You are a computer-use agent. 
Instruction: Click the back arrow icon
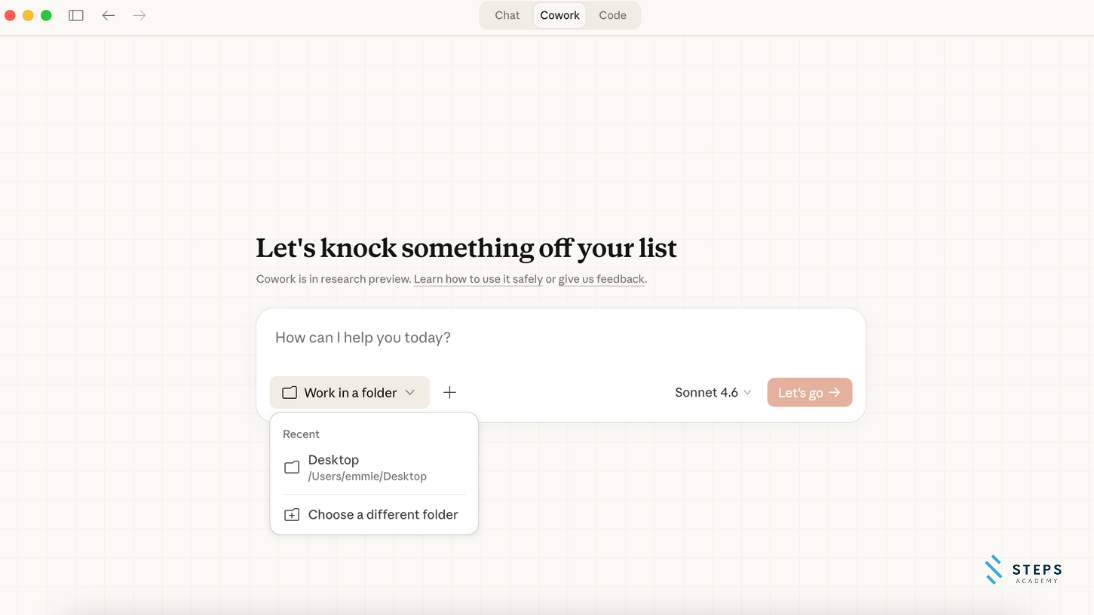point(109,16)
